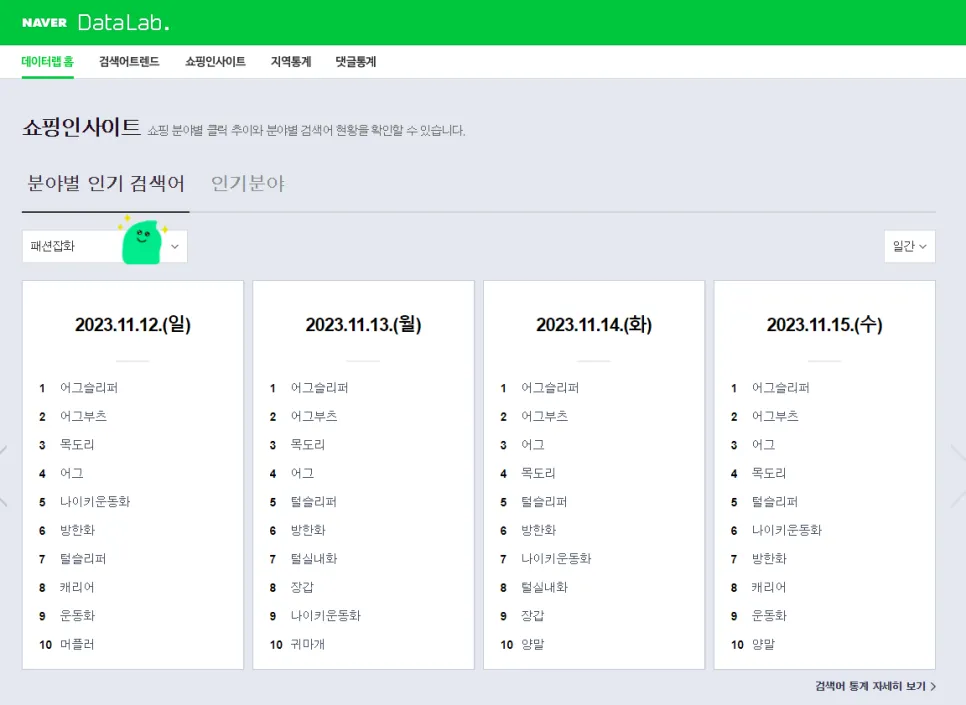Viewport: 966px width, 705px height.
Task: Click 어그슬리퍼 in the 2023.11.15 list
Action: click(x=781, y=388)
